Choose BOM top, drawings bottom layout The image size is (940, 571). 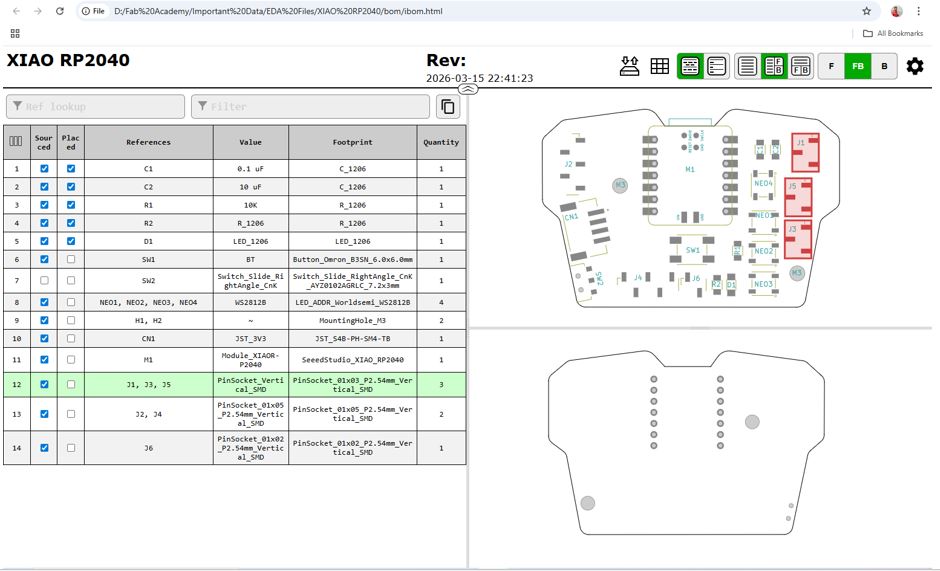pyautogui.click(x=800, y=66)
